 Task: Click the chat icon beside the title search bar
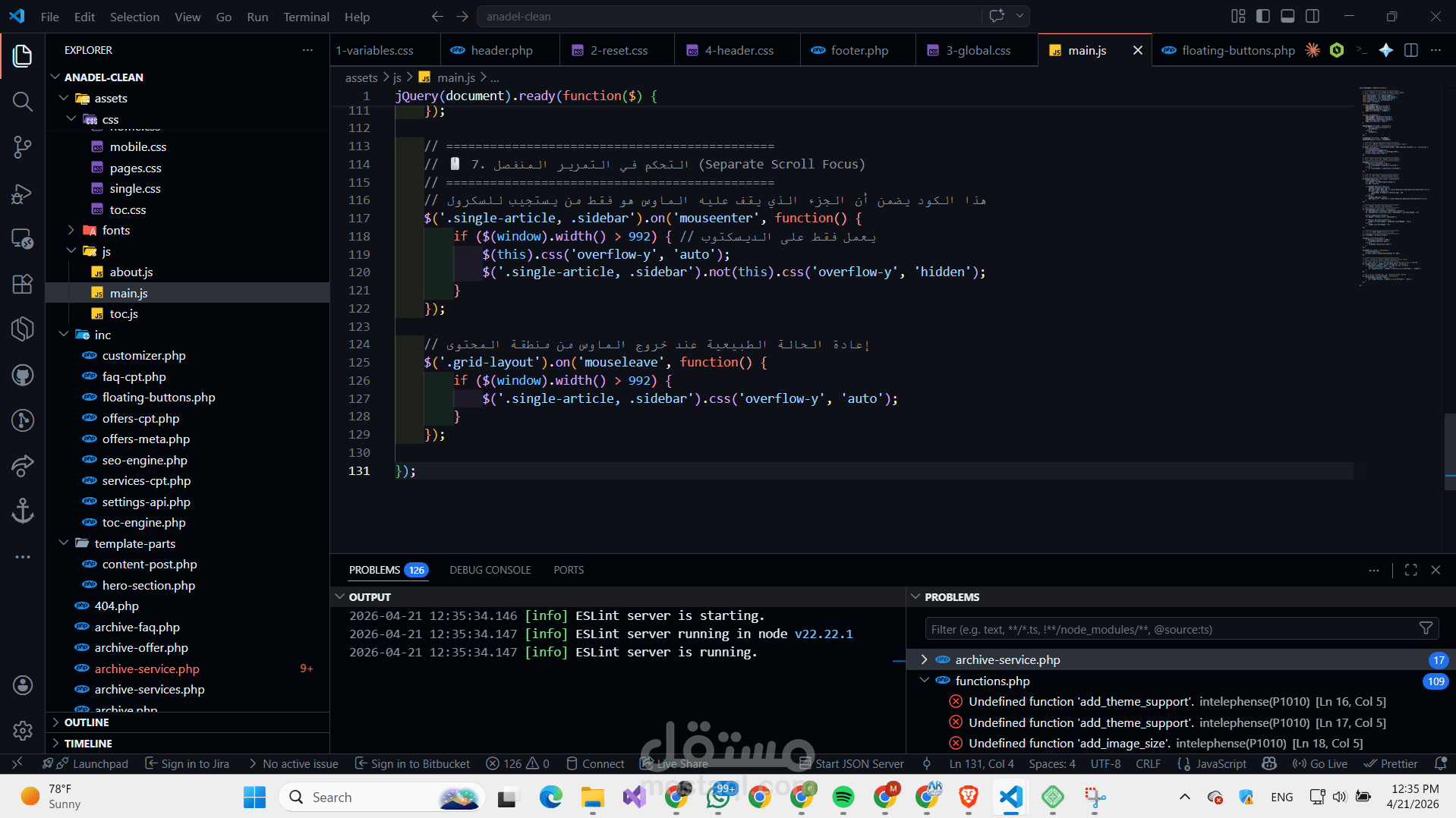pyautogui.click(x=997, y=16)
